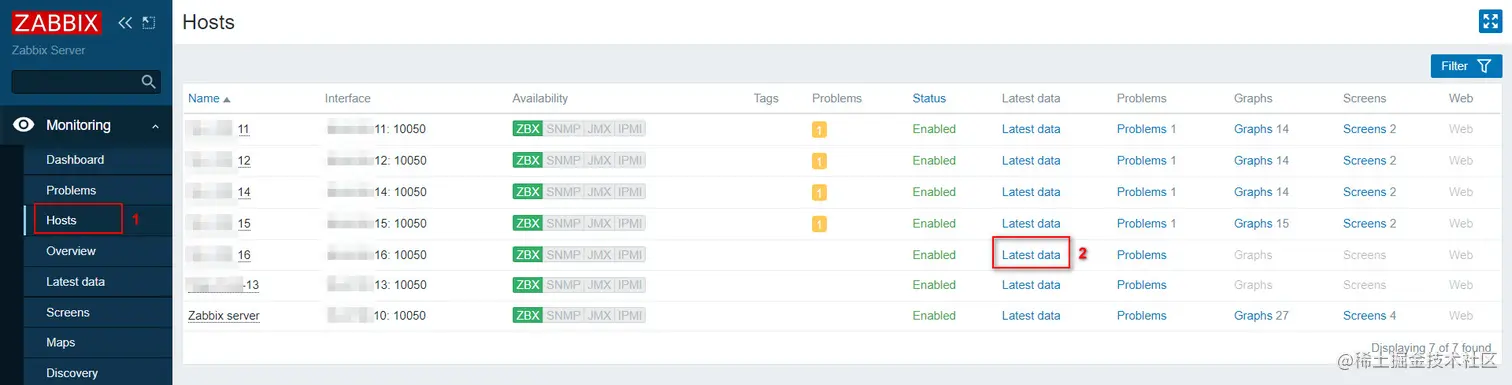Click ZBX availability badge for host 11
The height and width of the screenshot is (385, 1512).
click(527, 129)
